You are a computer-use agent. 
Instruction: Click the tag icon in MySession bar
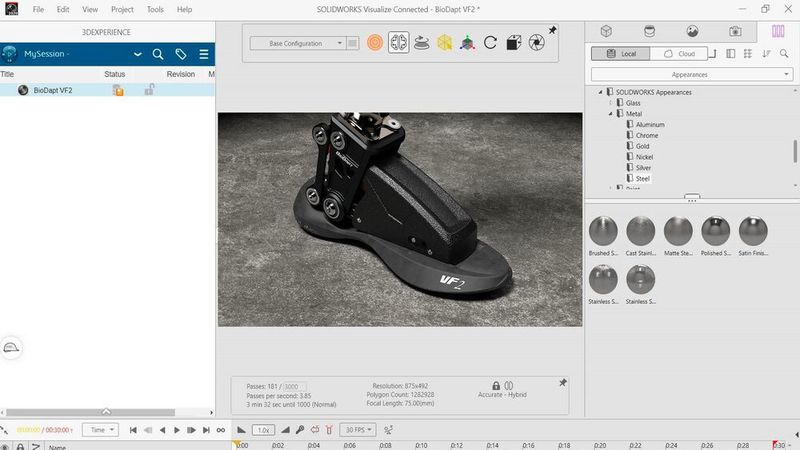click(181, 54)
